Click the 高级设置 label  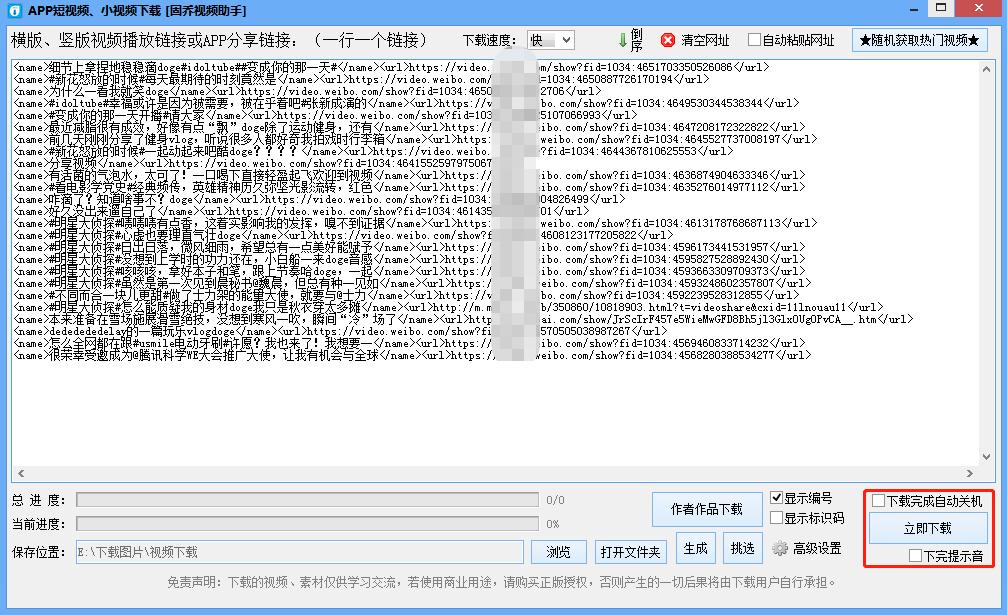(816, 548)
